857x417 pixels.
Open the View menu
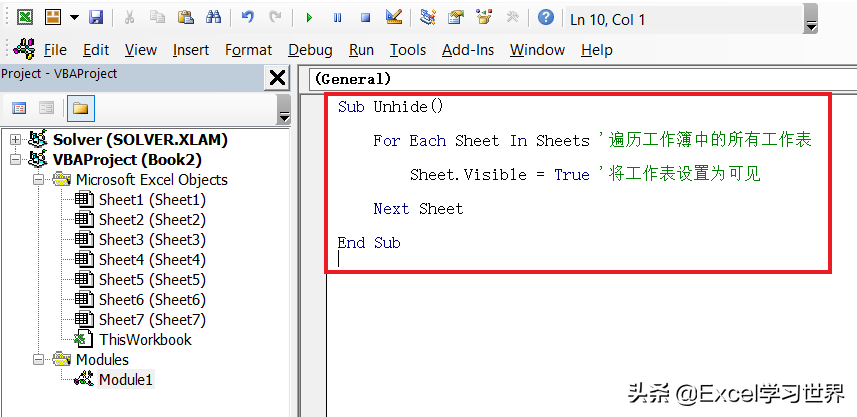pyautogui.click(x=140, y=50)
